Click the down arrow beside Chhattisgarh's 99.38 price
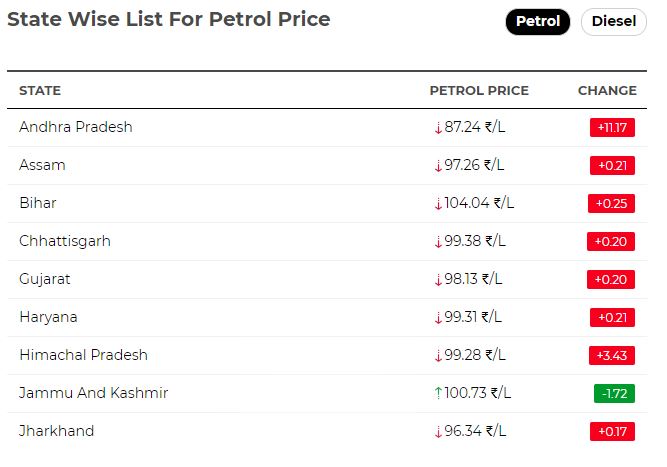Screen dimensions: 667x467 pos(439,242)
